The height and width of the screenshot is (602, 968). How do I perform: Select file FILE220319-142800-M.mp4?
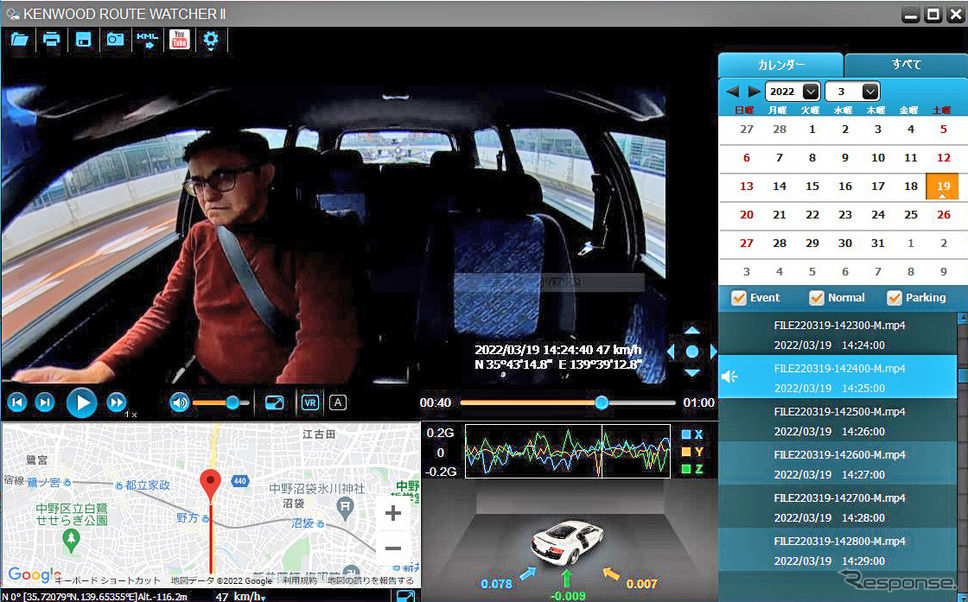pyautogui.click(x=838, y=551)
